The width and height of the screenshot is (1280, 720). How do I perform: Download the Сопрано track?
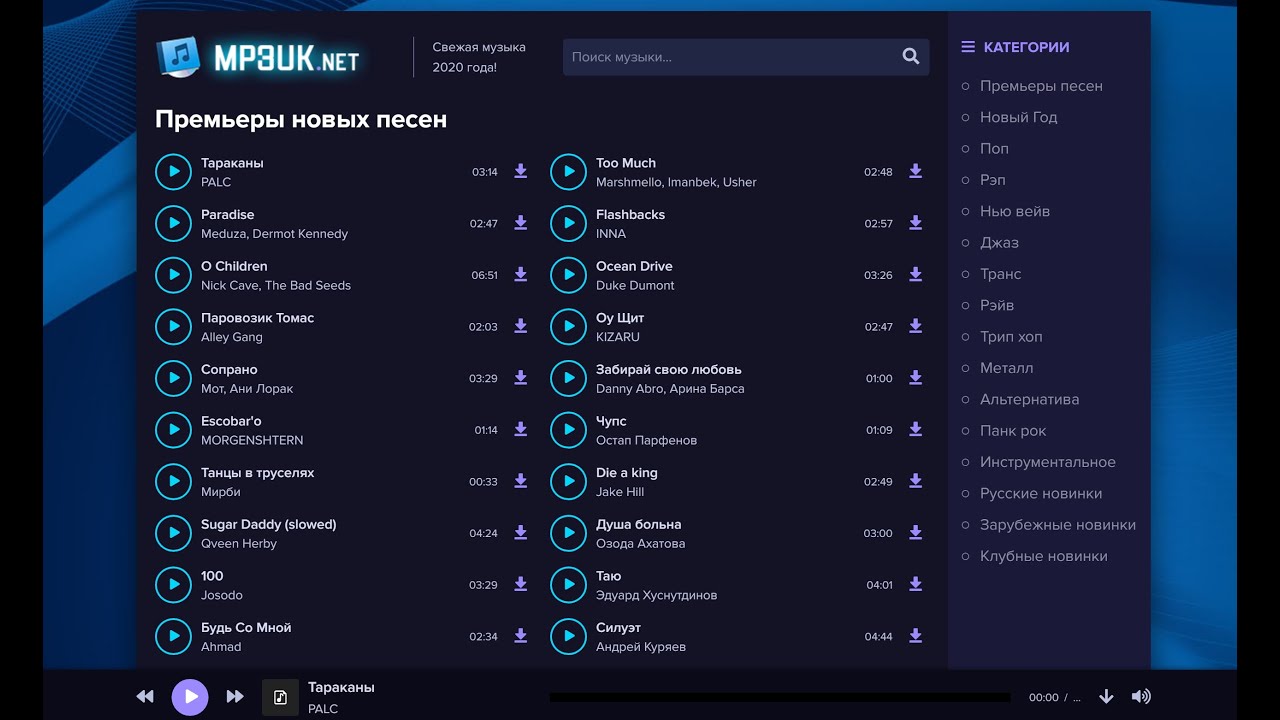click(520, 378)
